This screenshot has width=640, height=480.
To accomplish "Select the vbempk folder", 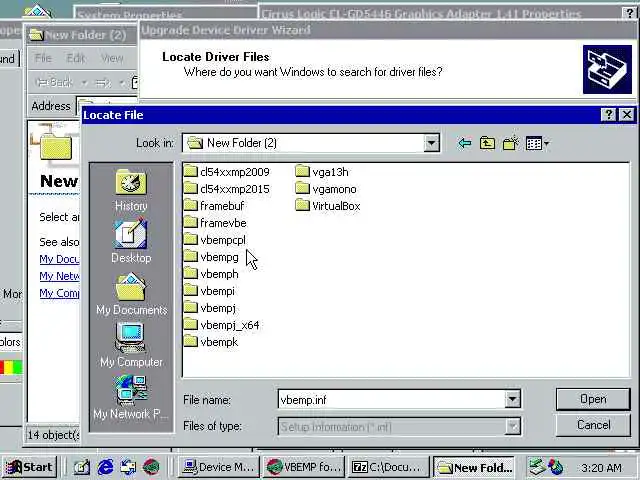I will [211, 342].
